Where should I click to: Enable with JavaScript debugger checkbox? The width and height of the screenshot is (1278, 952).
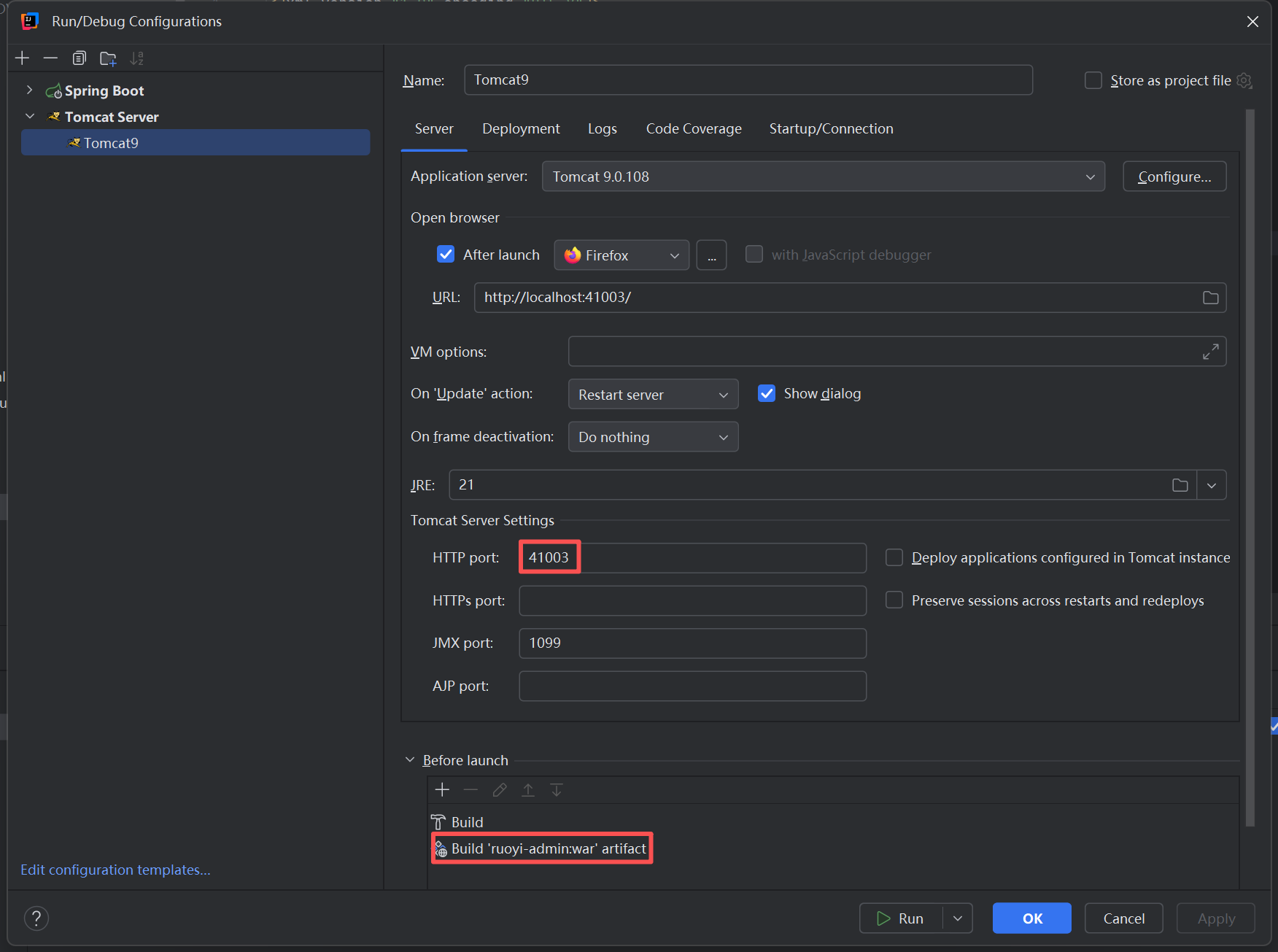pos(754,254)
